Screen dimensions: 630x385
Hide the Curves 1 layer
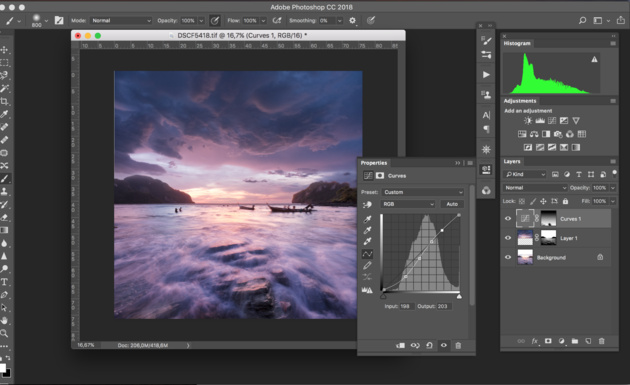[508, 219]
